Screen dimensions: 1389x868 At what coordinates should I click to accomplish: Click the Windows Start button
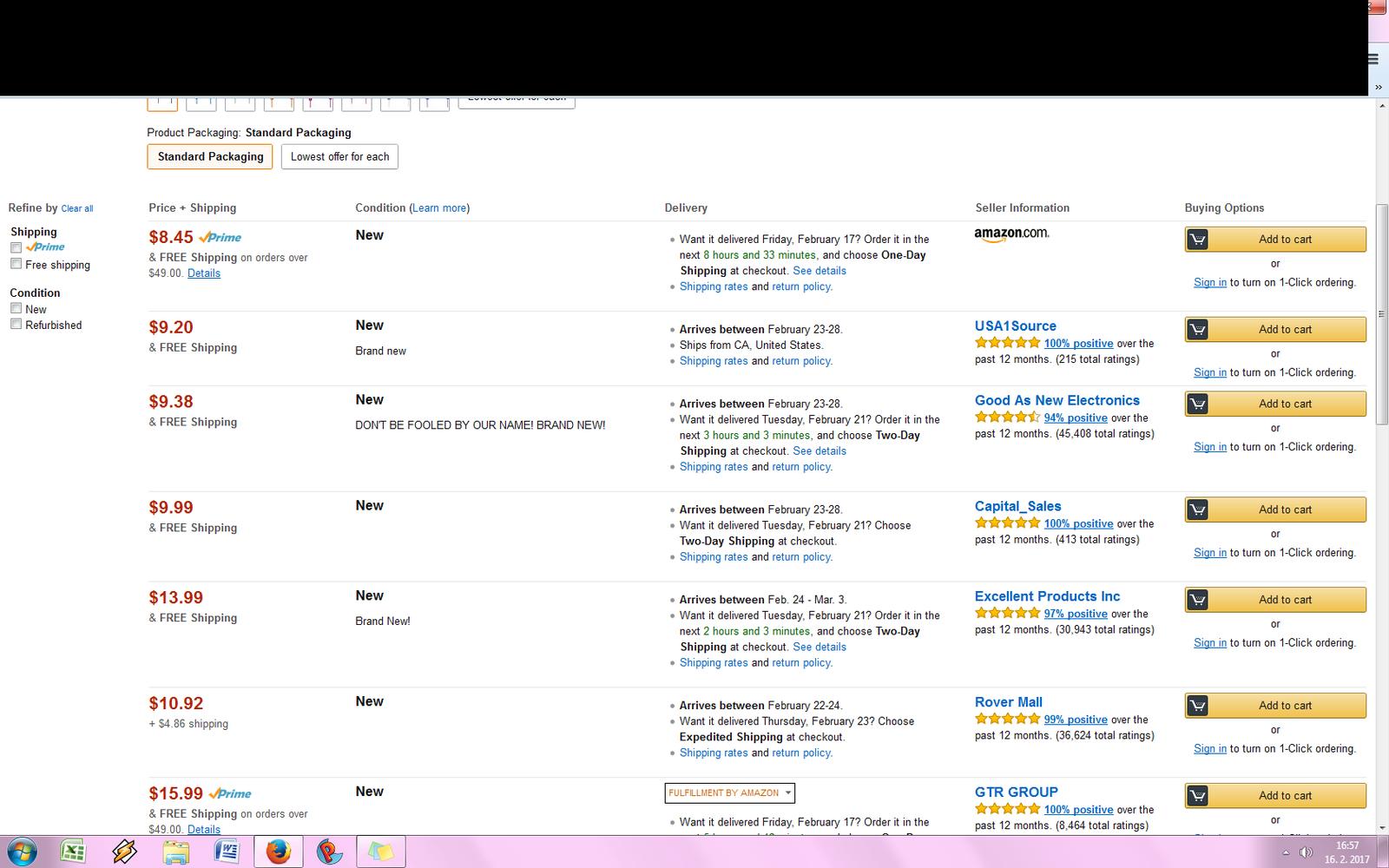(x=21, y=852)
